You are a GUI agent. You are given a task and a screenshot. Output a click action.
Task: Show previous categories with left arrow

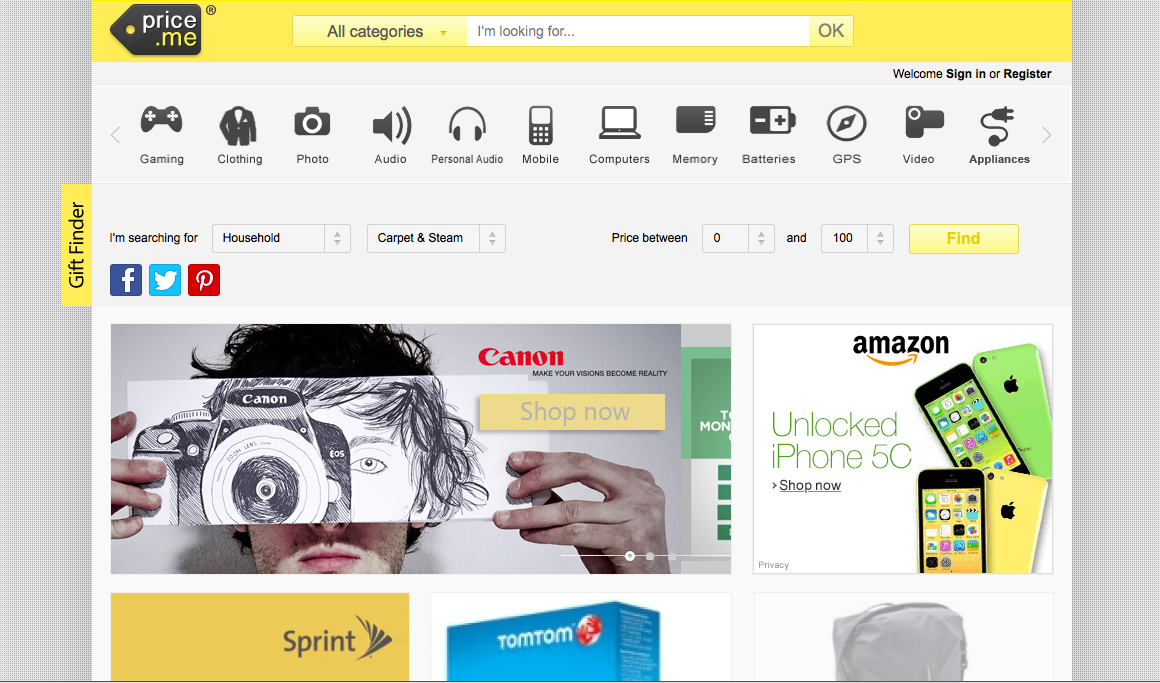click(x=115, y=135)
